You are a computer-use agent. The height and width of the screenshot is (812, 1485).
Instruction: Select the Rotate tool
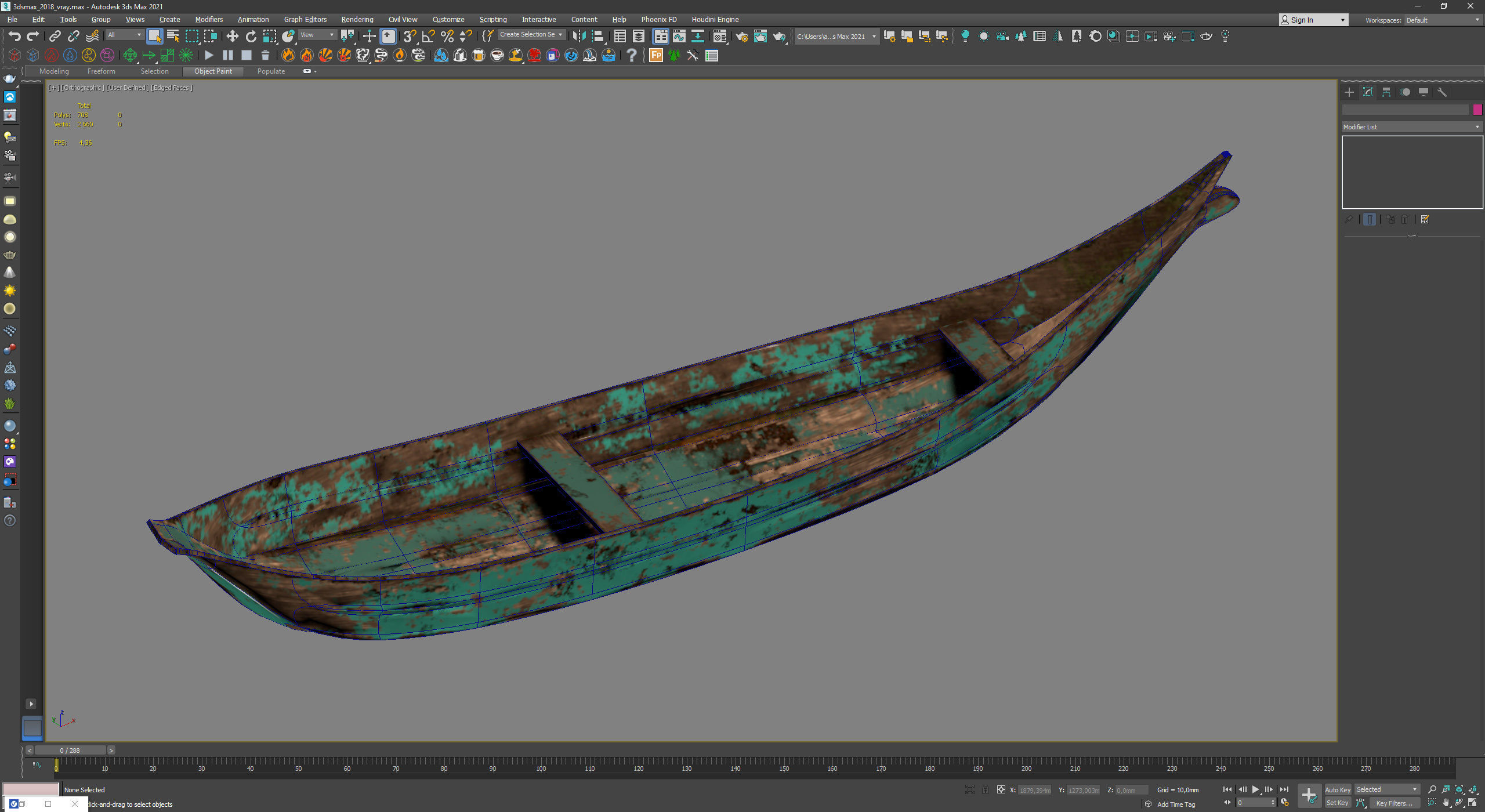[x=251, y=37]
